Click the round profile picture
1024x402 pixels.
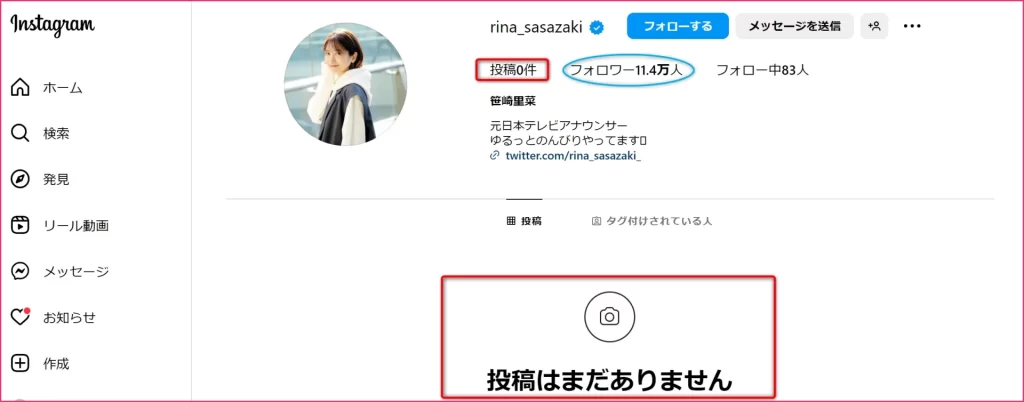click(345, 84)
